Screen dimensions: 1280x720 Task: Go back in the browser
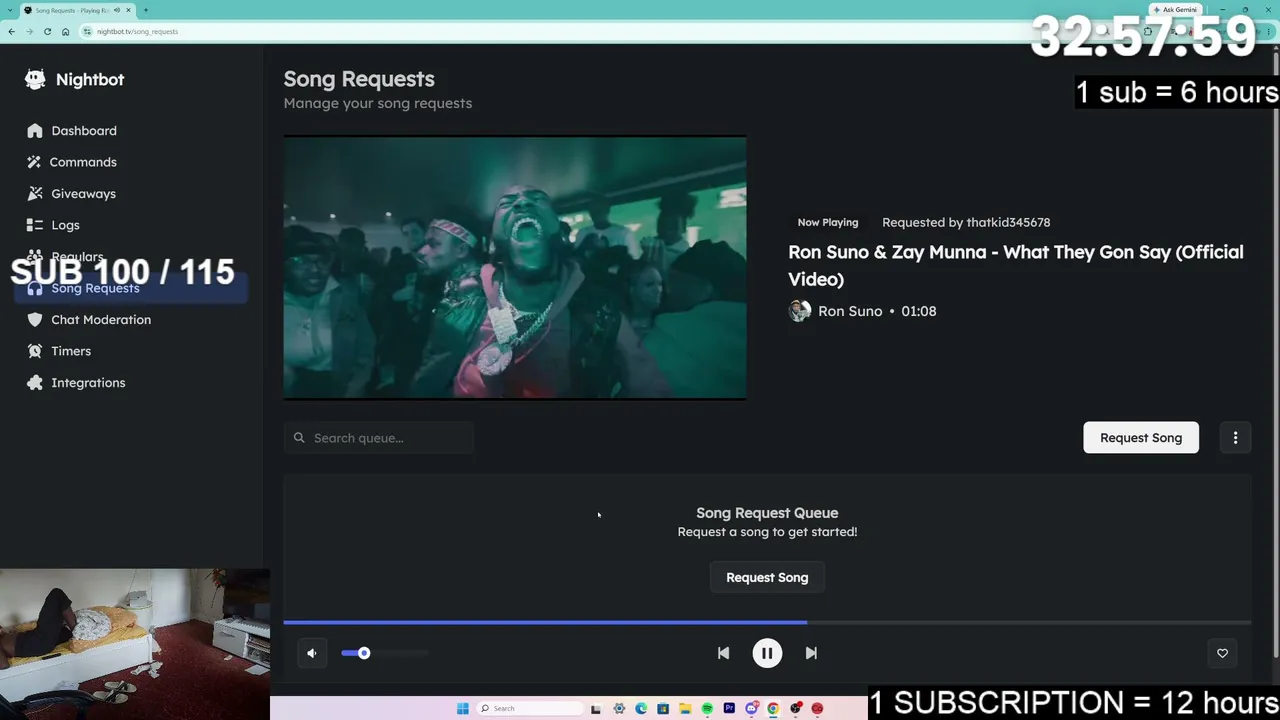click(11, 31)
